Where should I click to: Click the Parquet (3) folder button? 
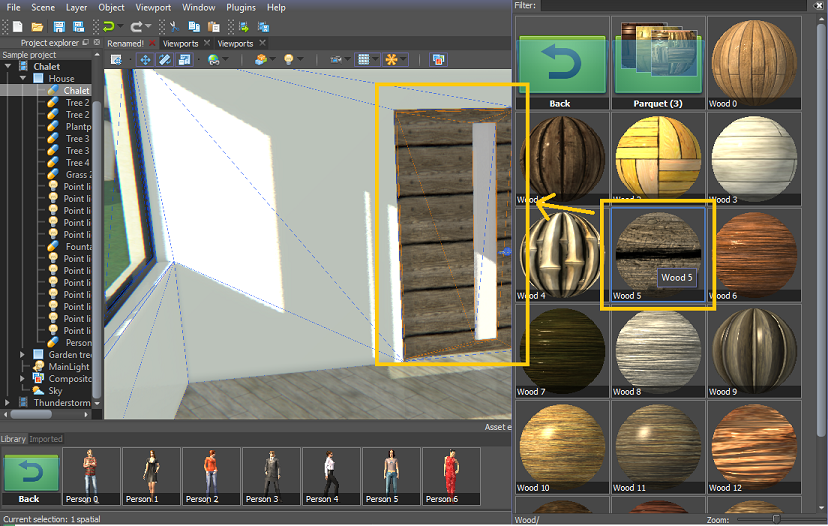pos(657,62)
